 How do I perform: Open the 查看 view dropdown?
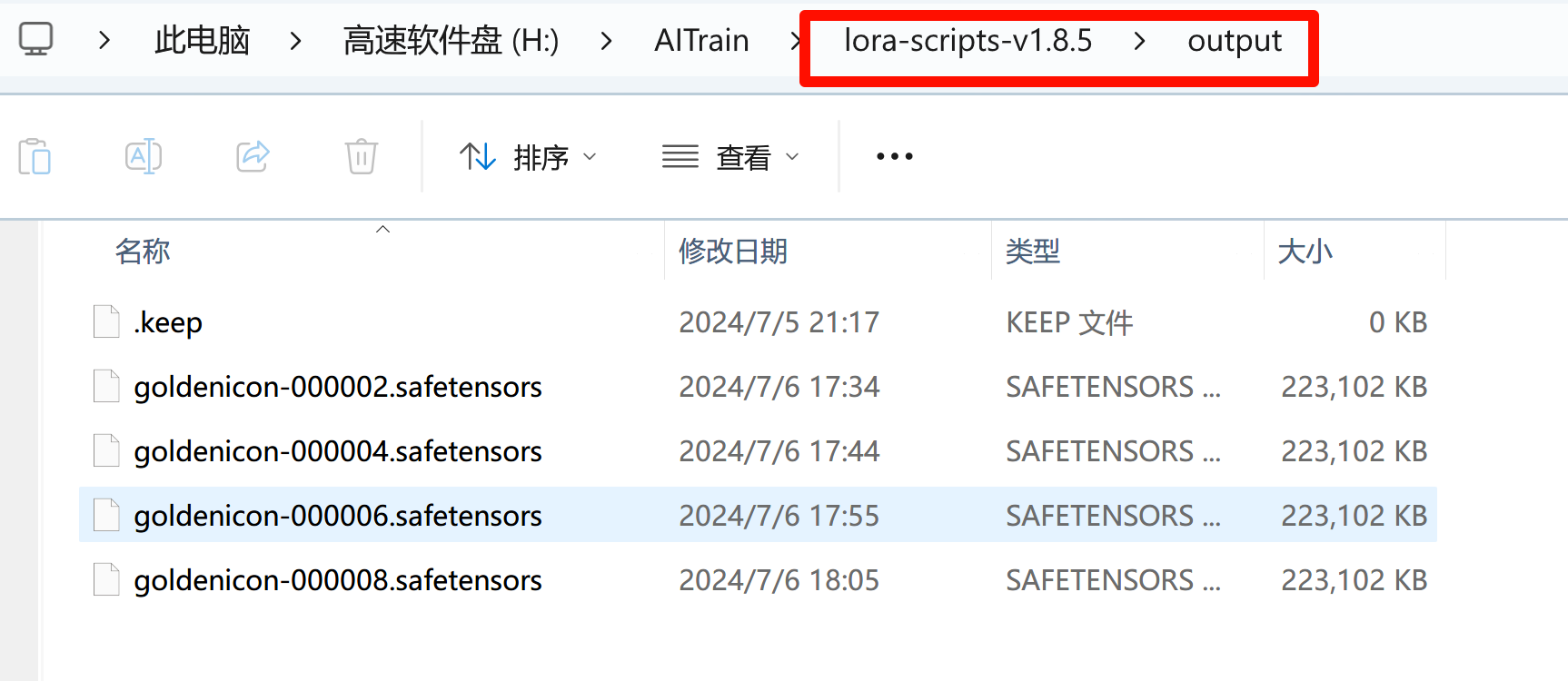(x=730, y=157)
